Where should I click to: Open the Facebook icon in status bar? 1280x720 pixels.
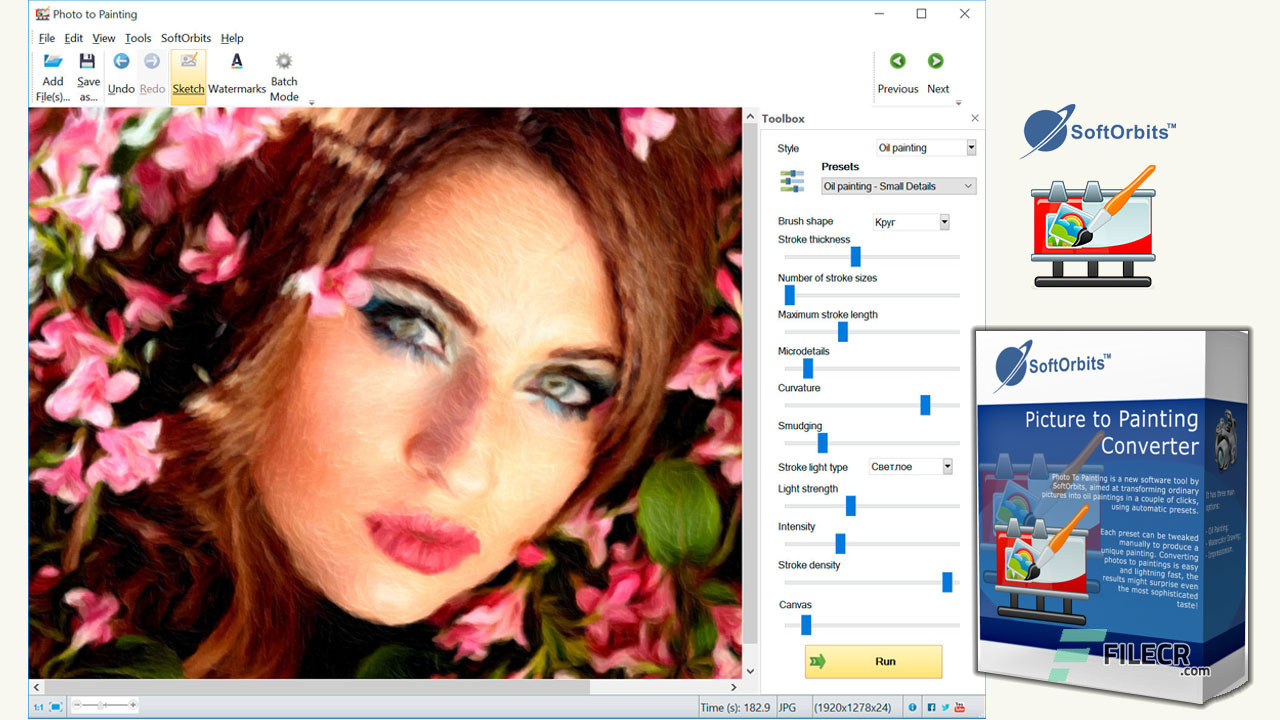click(x=931, y=708)
